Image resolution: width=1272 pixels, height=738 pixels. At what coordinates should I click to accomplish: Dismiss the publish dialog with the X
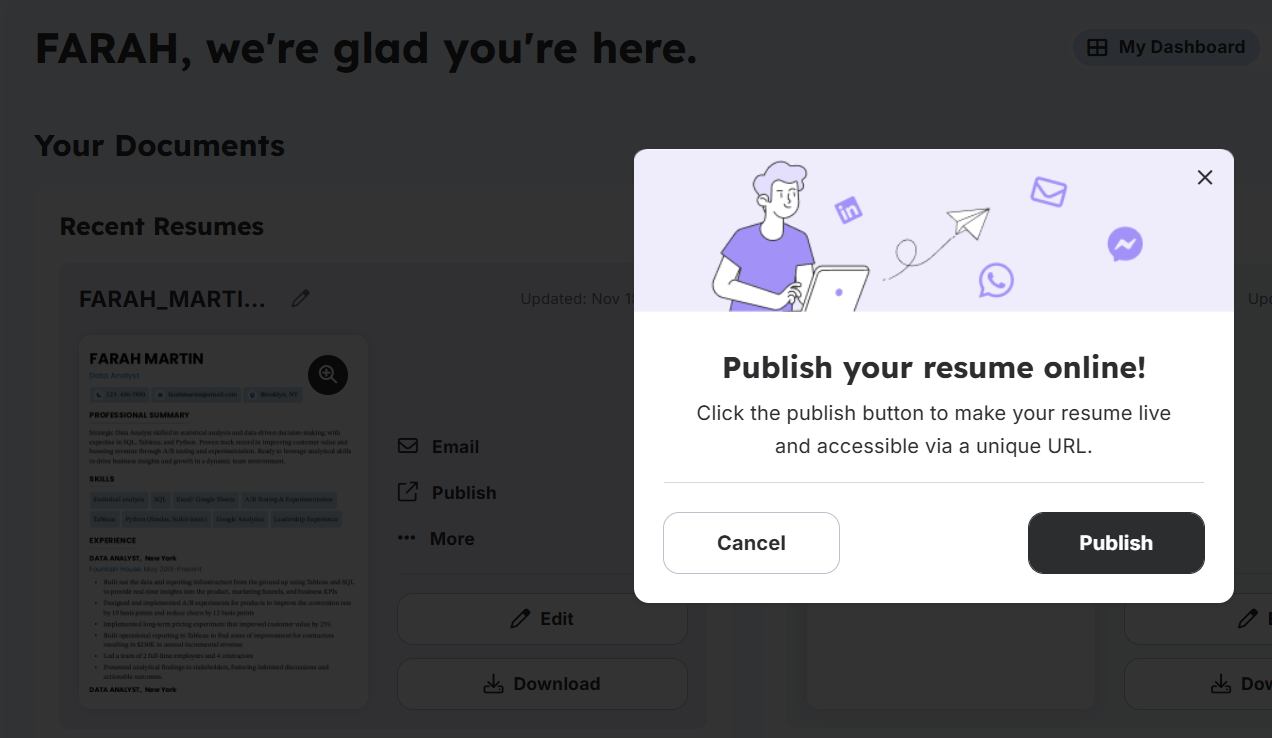(x=1204, y=177)
